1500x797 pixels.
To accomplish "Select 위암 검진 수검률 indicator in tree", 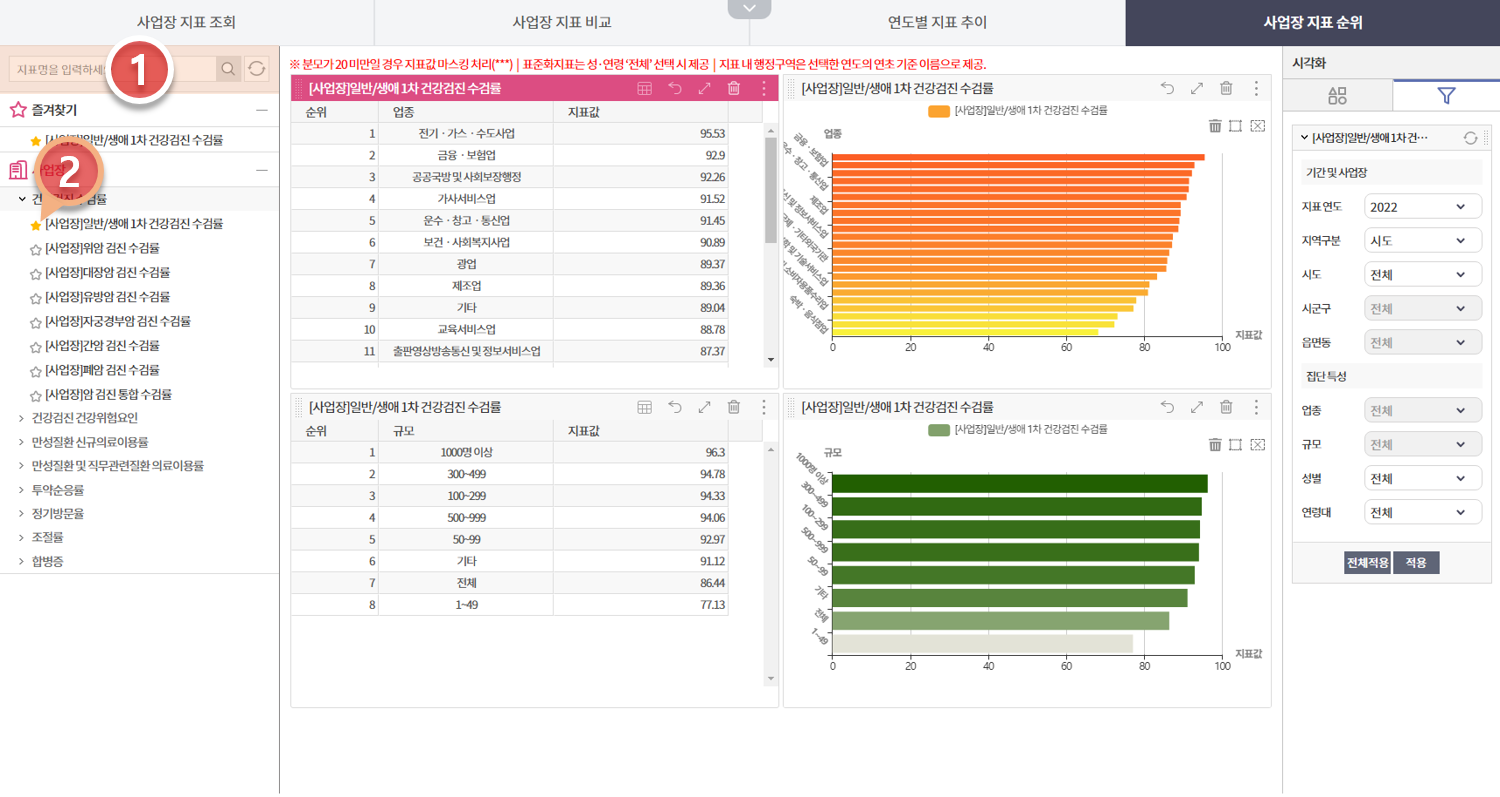I will click(102, 249).
